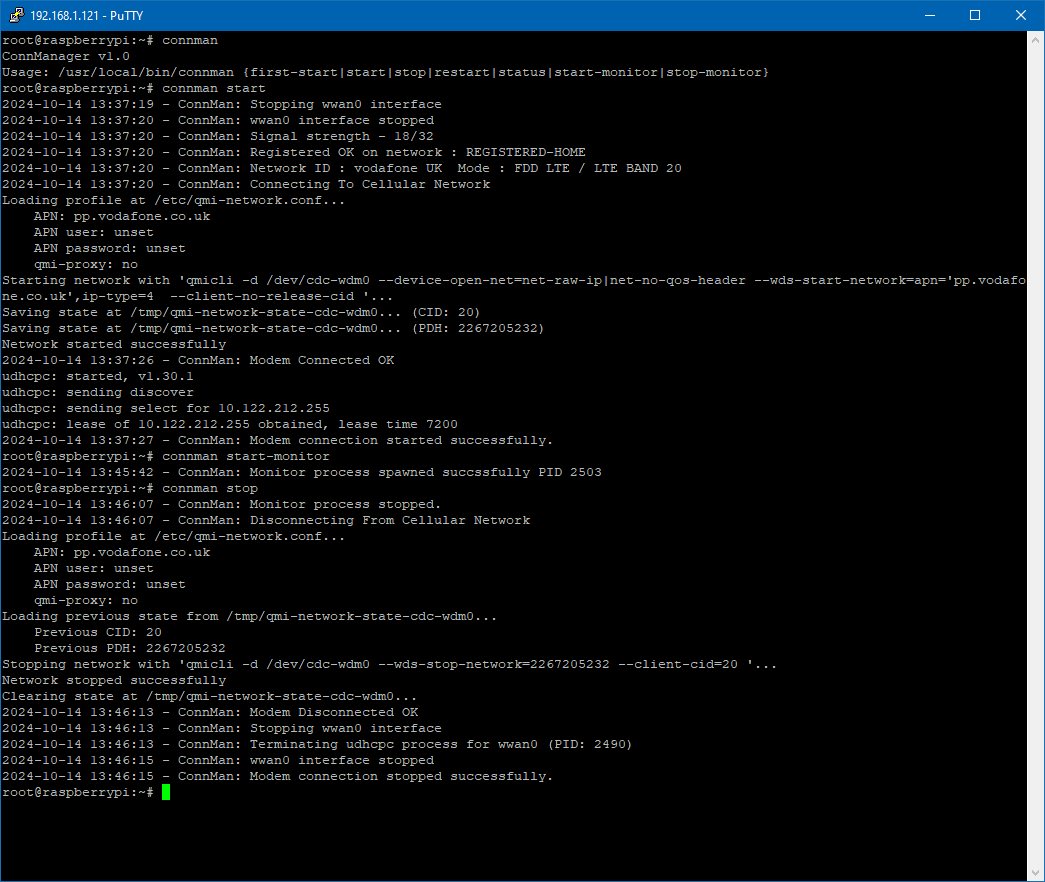1045x882 pixels.
Task: Click 'sending select for 10.122.212.255' line
Action: coord(166,408)
